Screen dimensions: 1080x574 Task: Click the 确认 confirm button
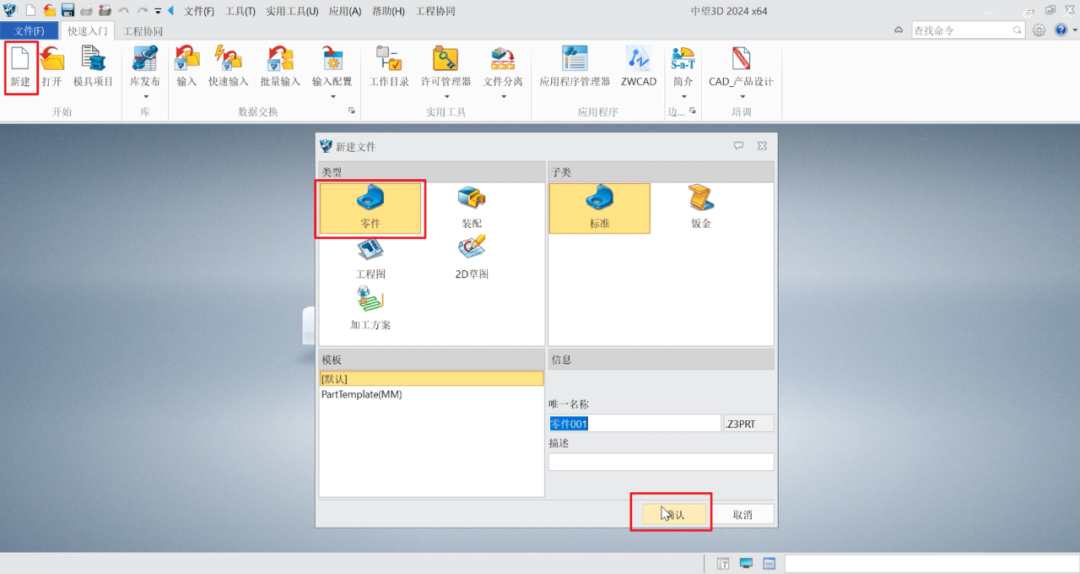674,514
